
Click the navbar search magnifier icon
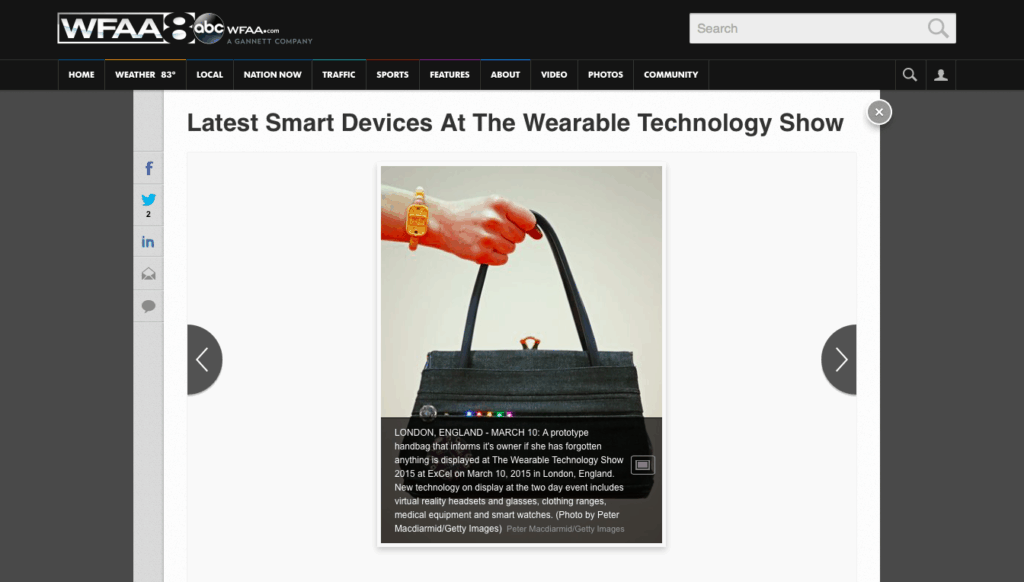[910, 75]
